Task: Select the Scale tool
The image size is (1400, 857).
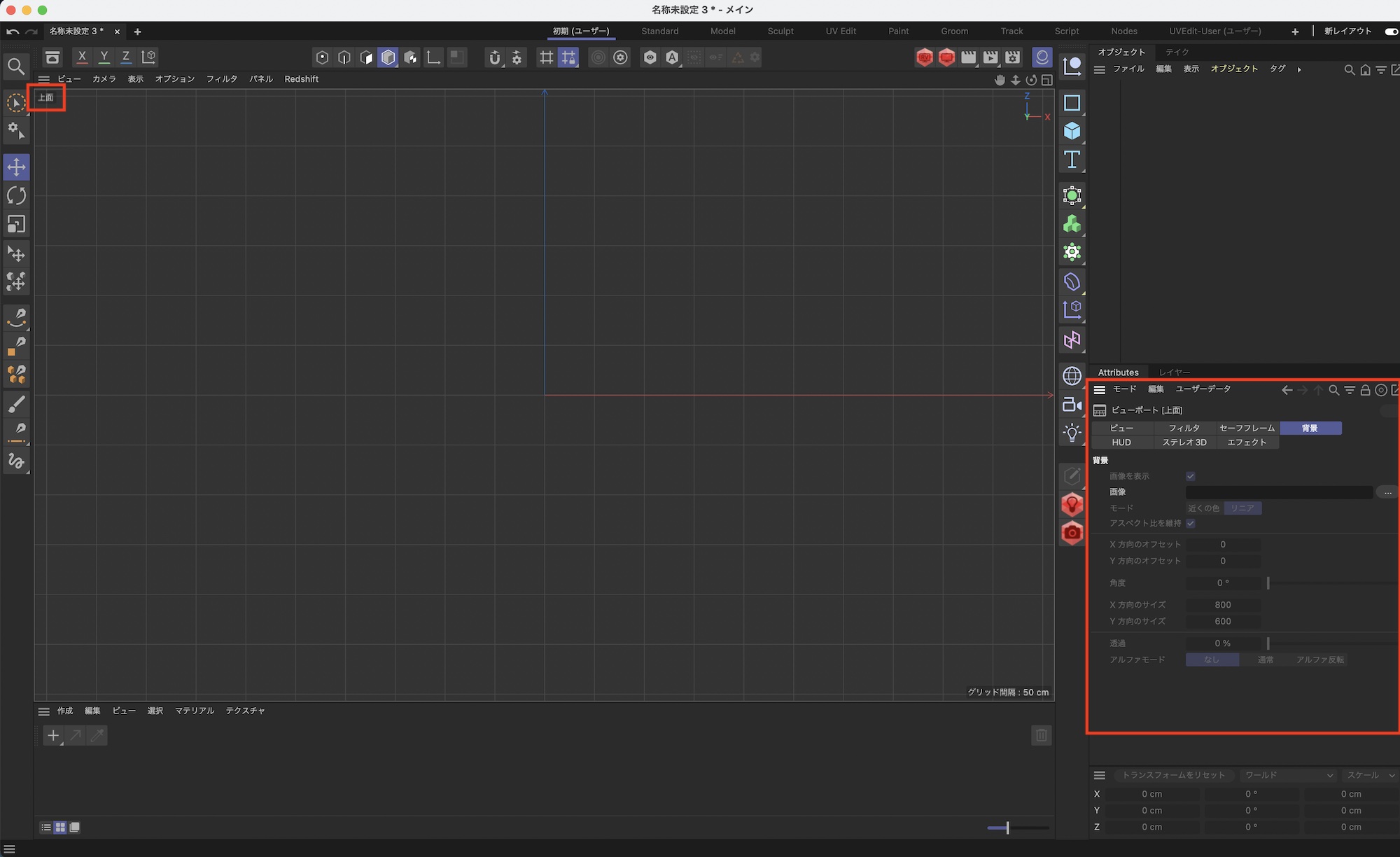Action: pyautogui.click(x=16, y=224)
